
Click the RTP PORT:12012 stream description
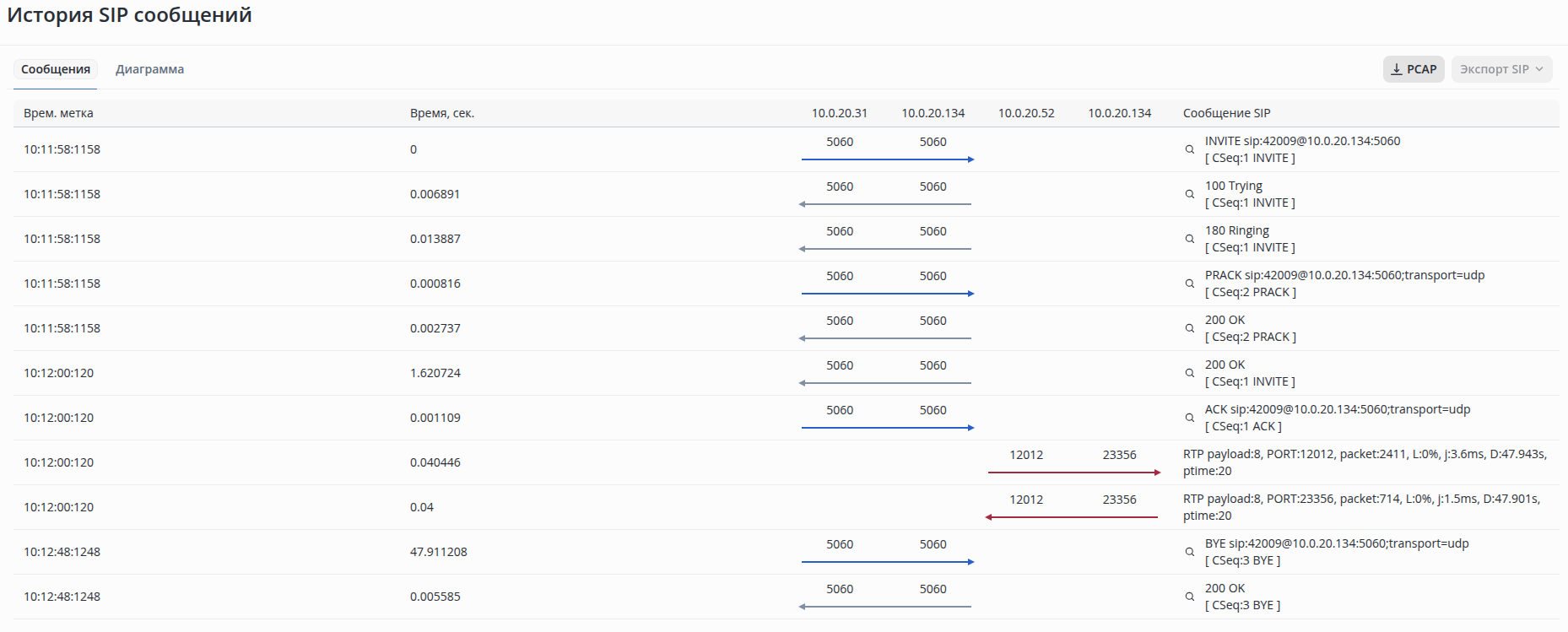[x=1364, y=462]
